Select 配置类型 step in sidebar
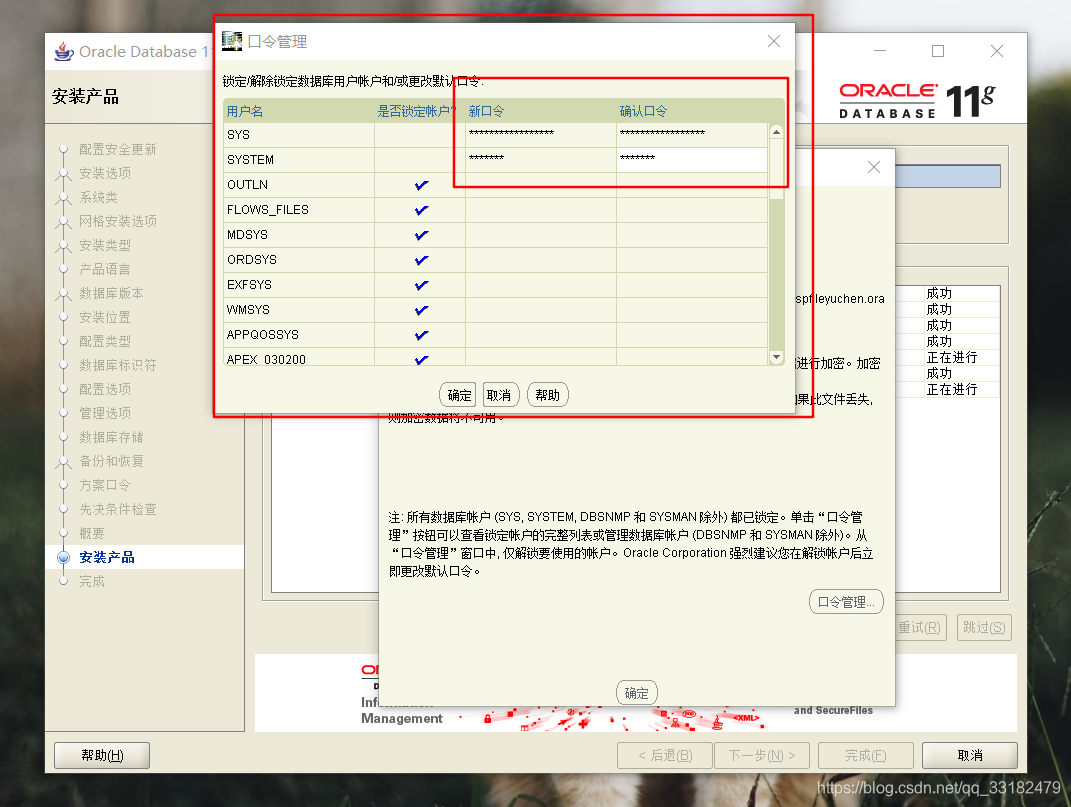This screenshot has height=807, width=1071. 105,341
